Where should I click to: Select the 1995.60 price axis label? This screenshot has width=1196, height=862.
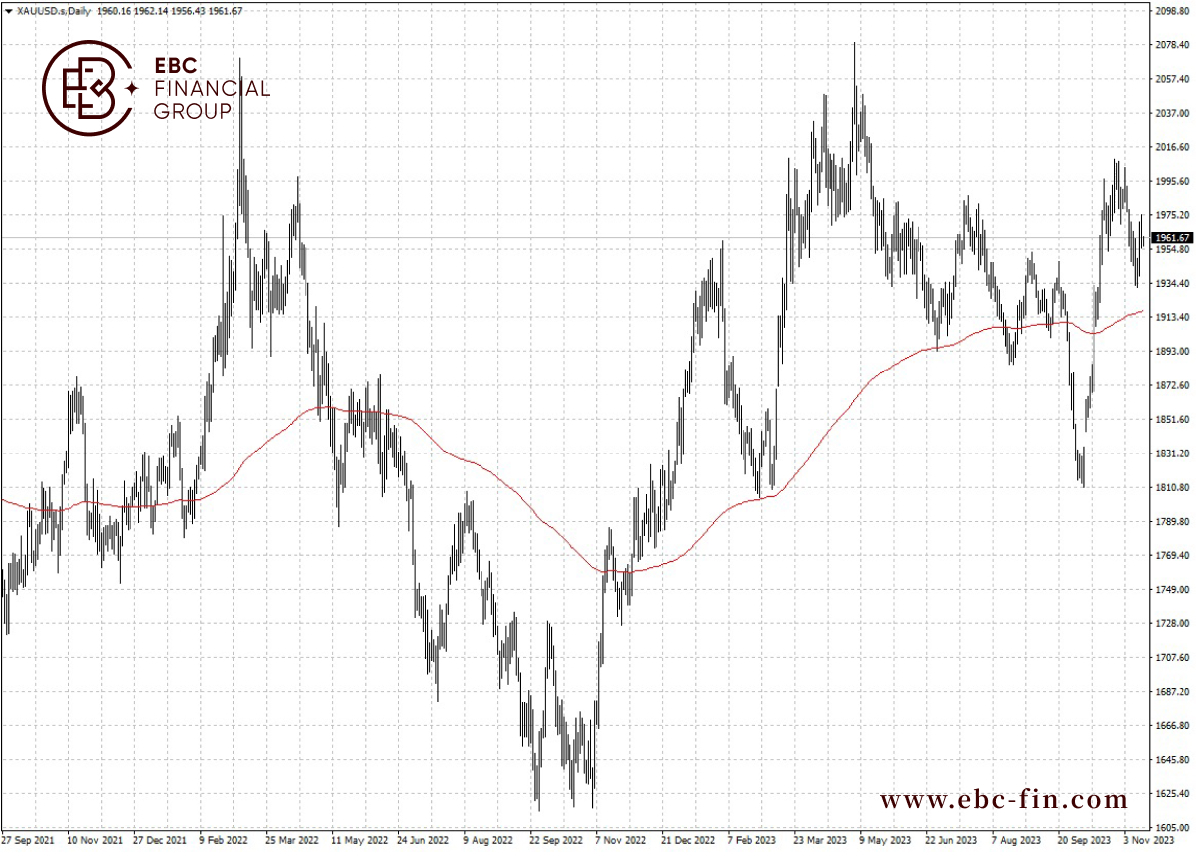(1172, 182)
